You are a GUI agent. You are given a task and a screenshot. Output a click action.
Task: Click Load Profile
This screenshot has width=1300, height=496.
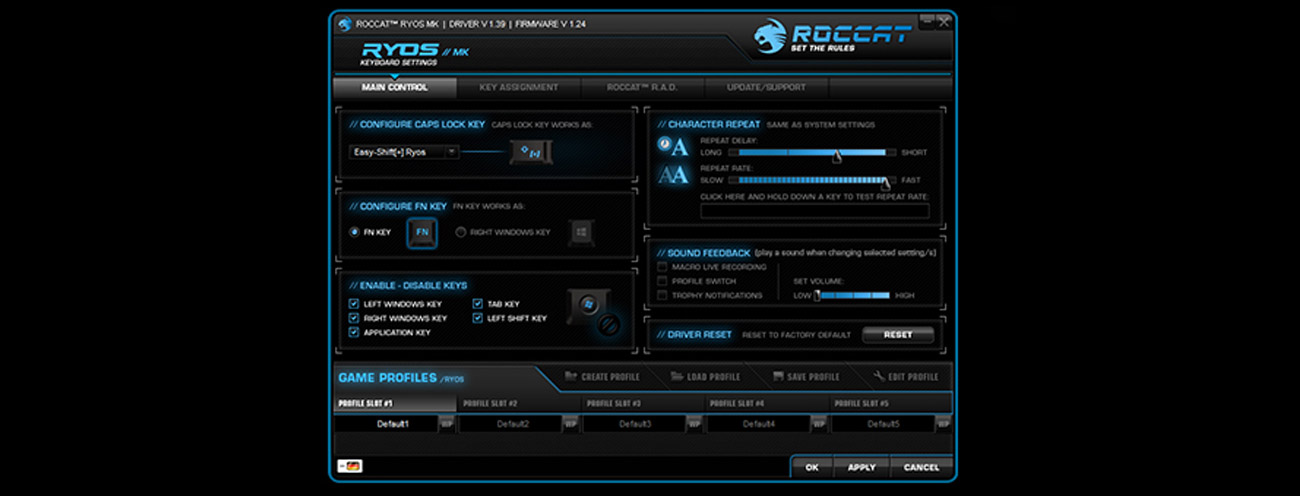tap(705, 377)
